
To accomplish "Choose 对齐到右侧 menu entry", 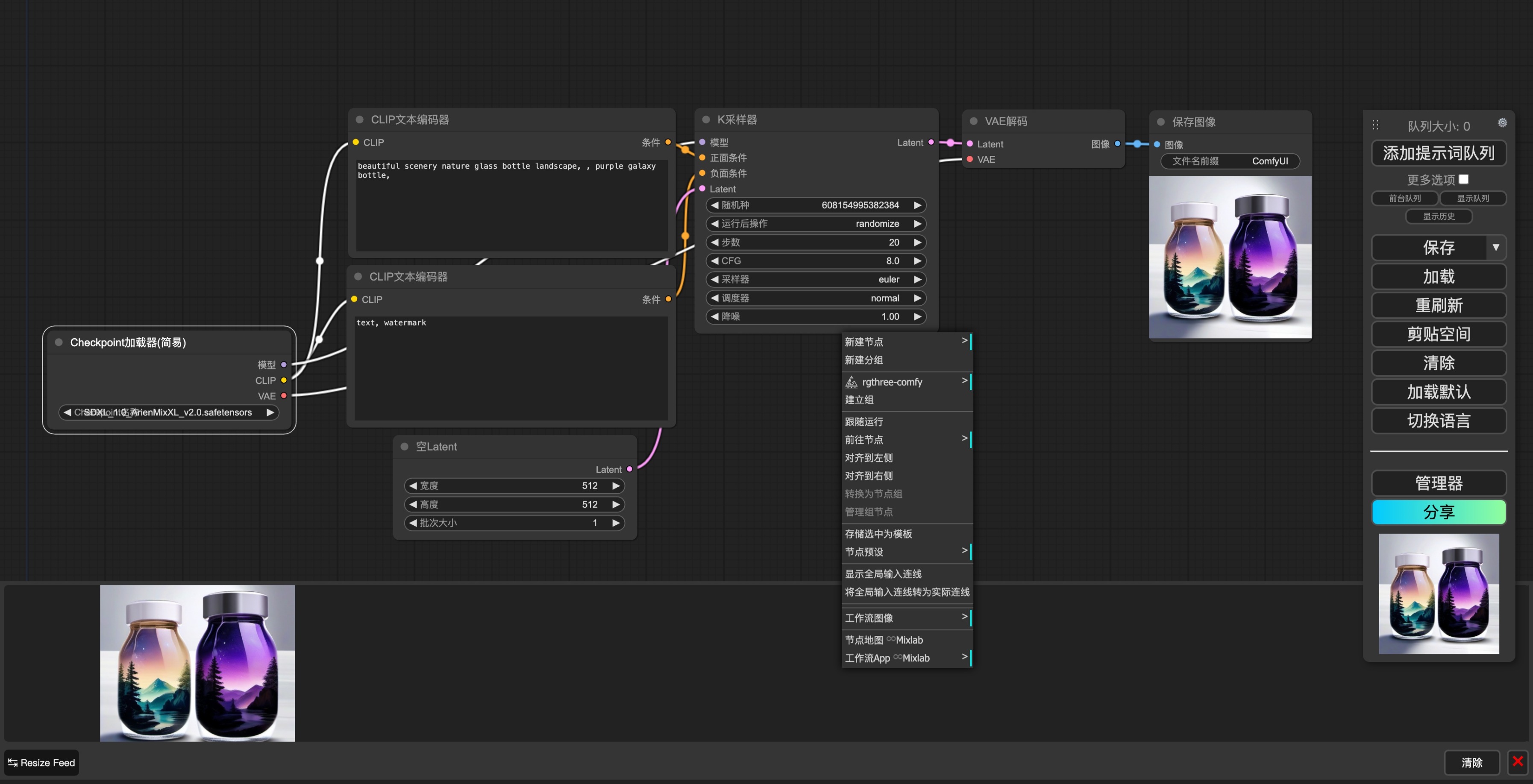I will tap(907, 476).
